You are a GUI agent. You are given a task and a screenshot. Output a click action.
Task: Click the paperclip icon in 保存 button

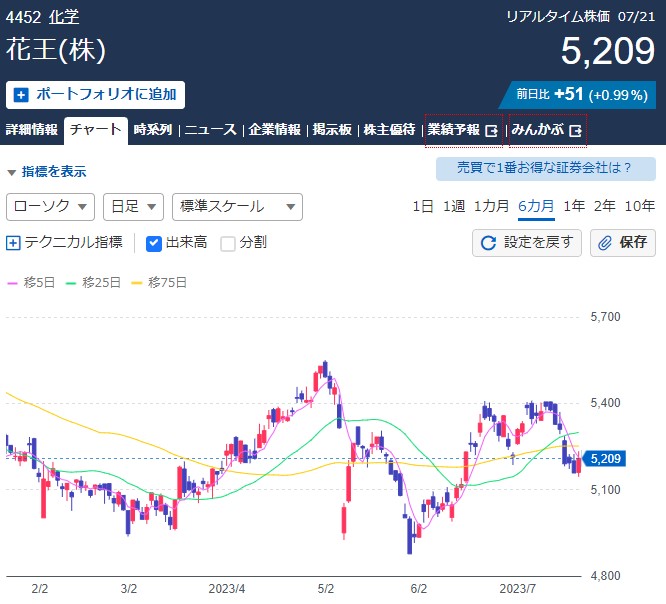(605, 242)
